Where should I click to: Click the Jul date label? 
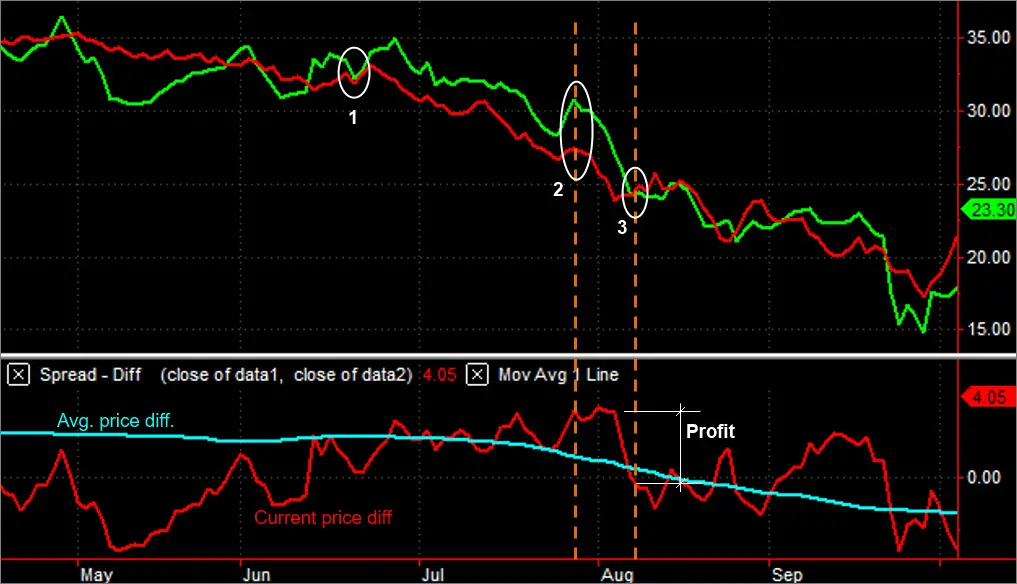(x=433, y=575)
